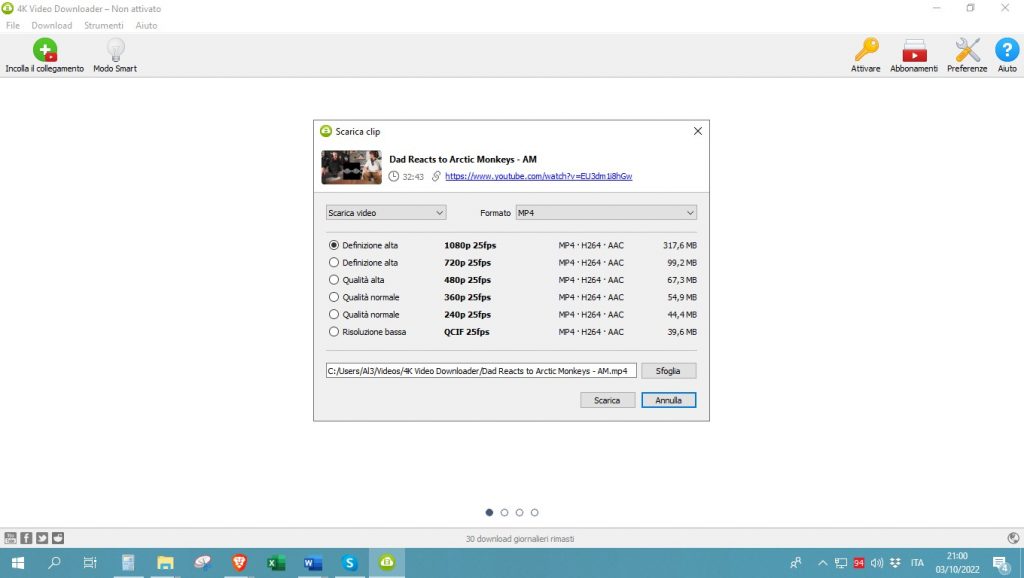
Task: Open Excel from the taskbar
Action: tap(276, 563)
